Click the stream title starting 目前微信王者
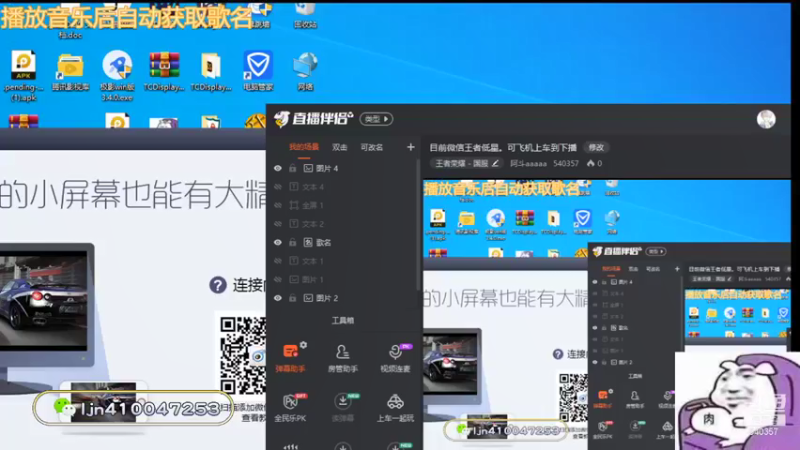The height and width of the screenshot is (450, 800). tap(503, 147)
